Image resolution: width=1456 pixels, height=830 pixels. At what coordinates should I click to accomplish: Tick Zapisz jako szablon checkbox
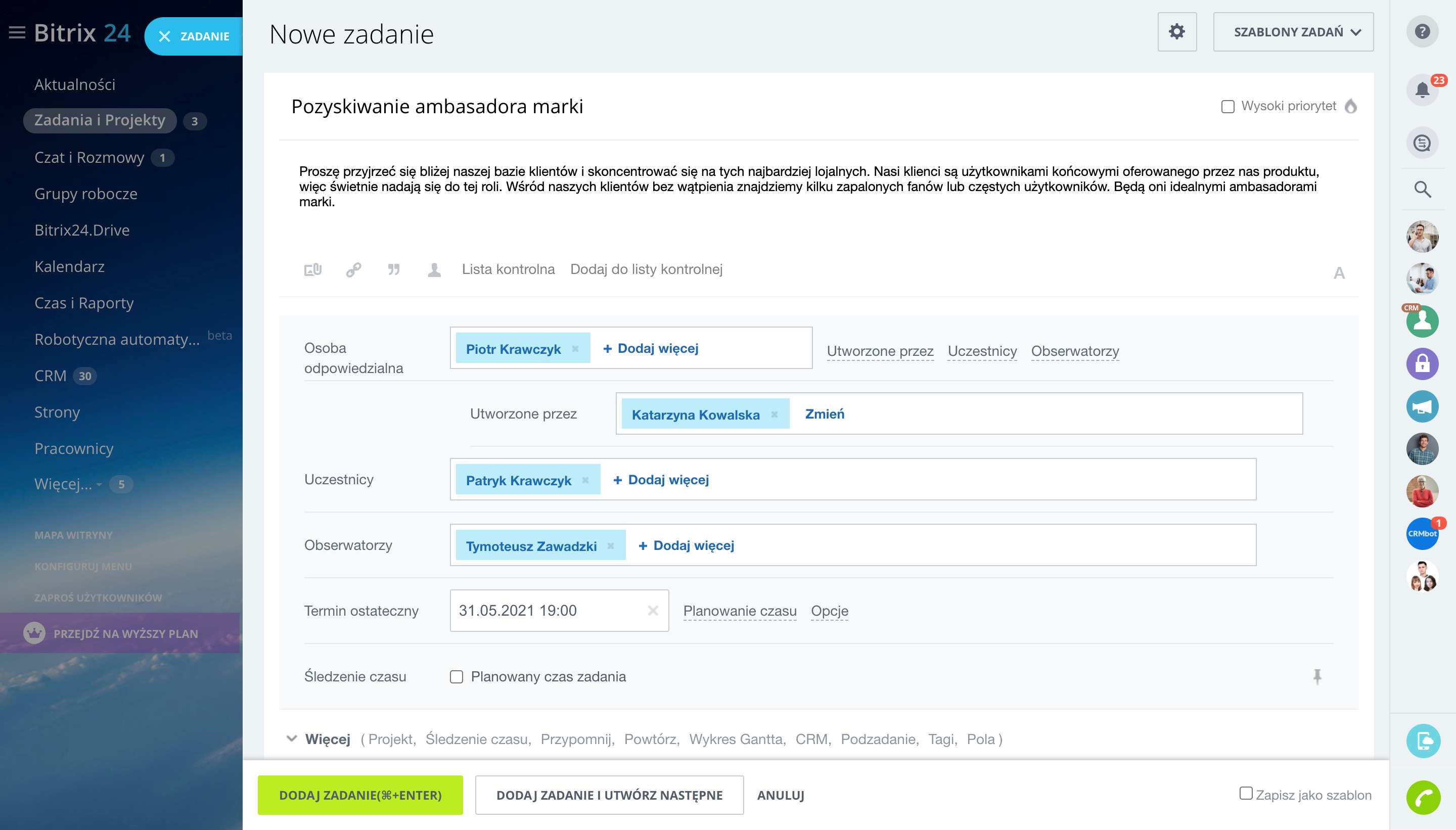tap(1246, 794)
